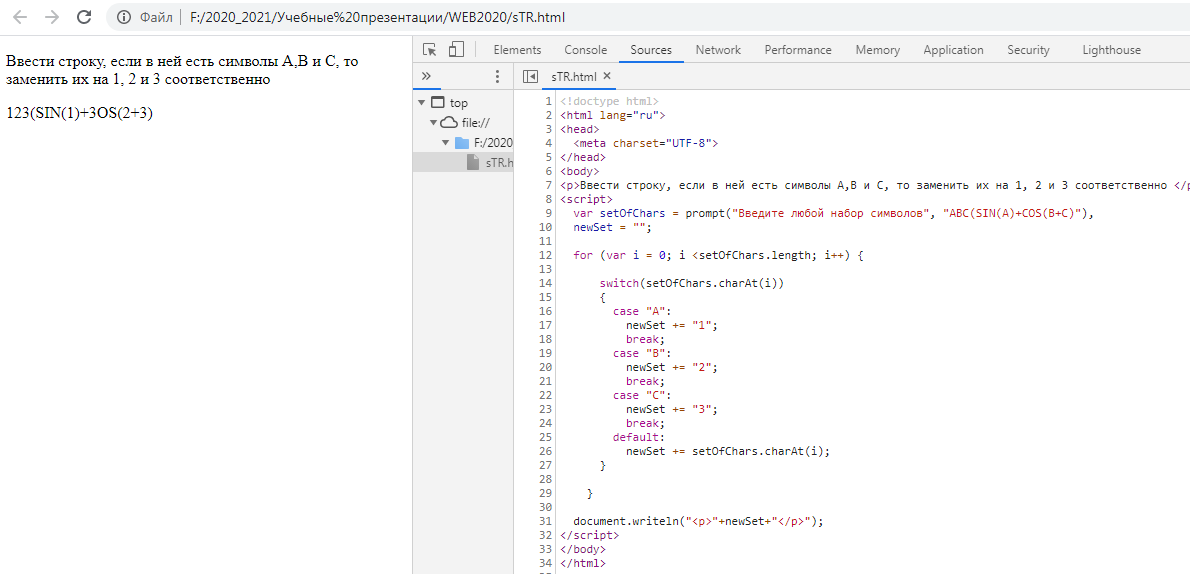
Task: Close the sTR.html editor tab
Action: click(x=607, y=76)
